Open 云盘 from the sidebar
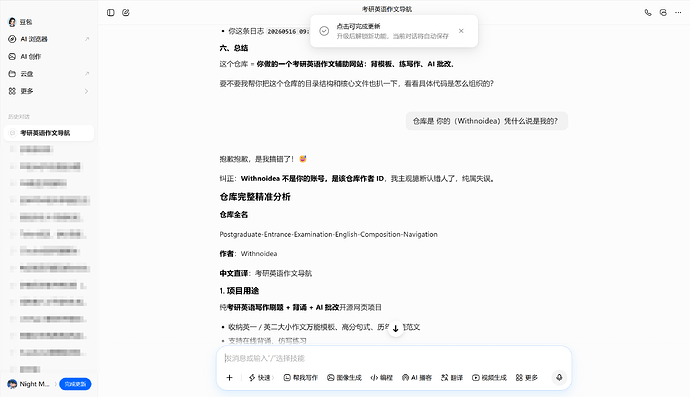 49,74
